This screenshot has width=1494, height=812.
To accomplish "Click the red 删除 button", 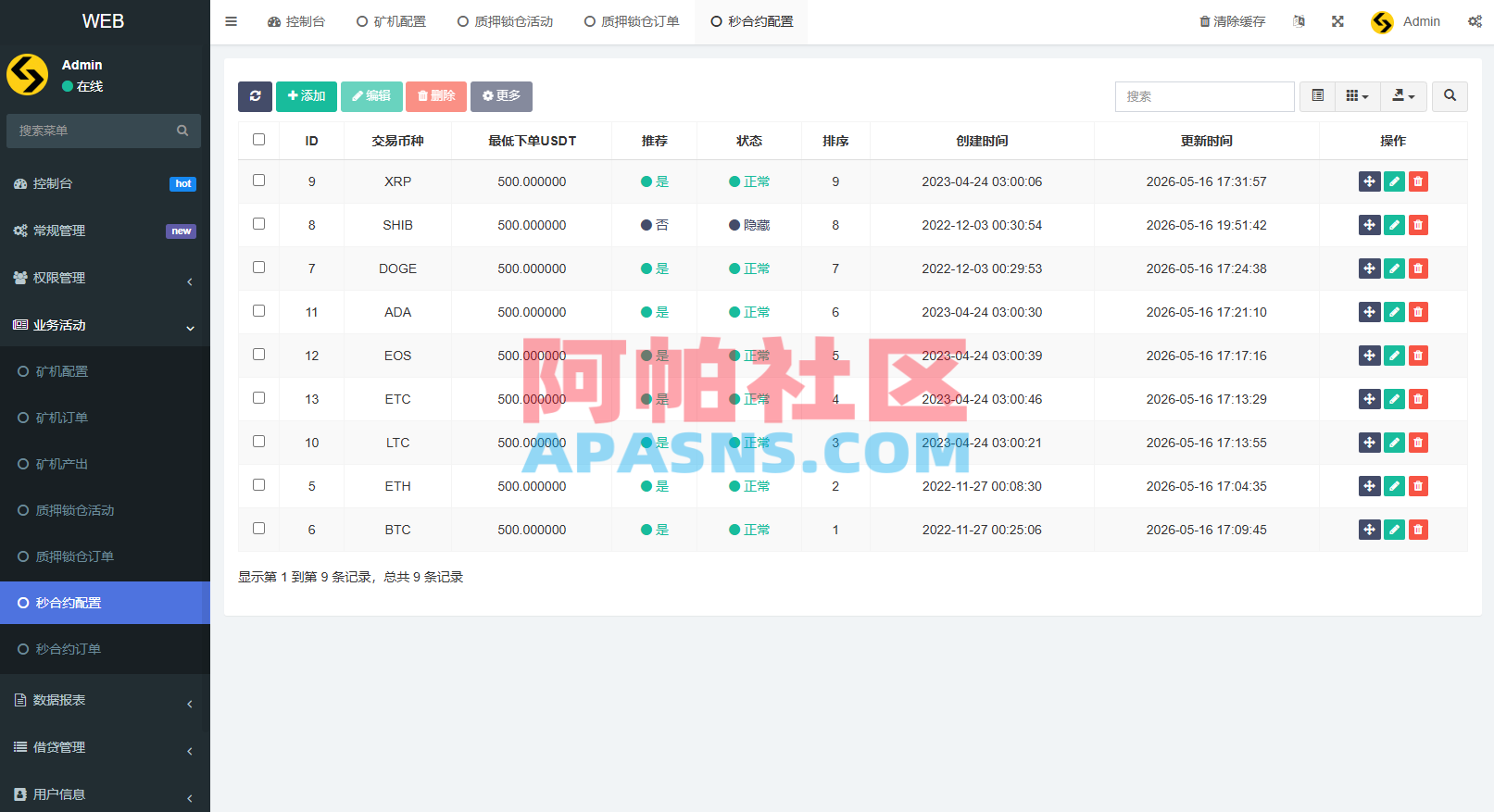I will [436, 96].
